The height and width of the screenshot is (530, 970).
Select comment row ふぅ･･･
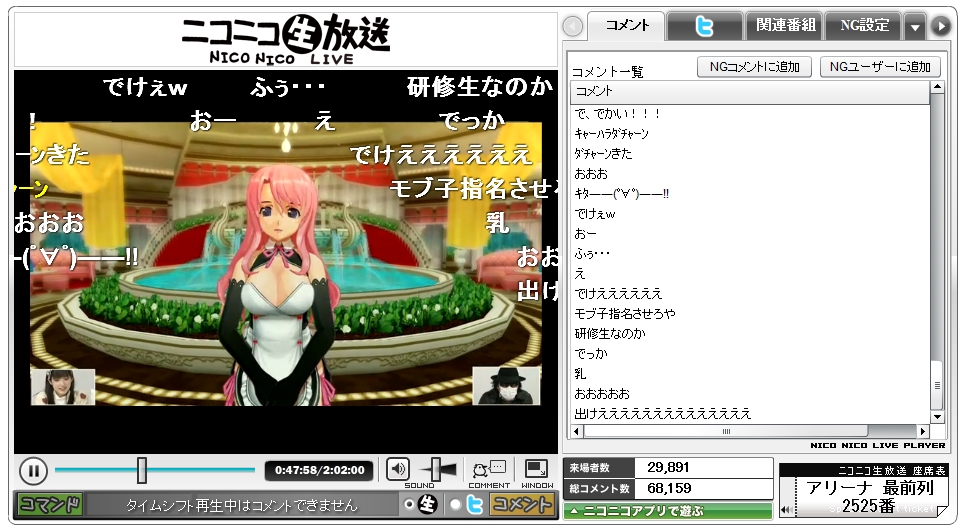(x=750, y=254)
